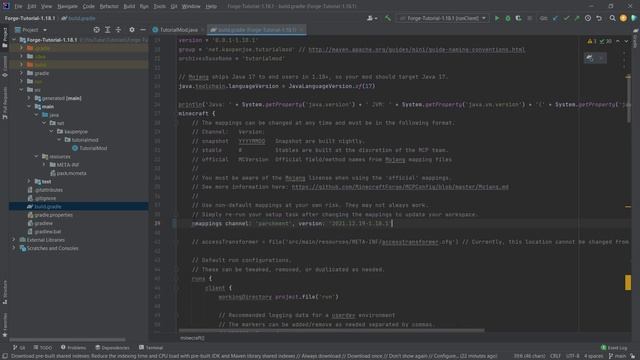Click Git Commit checkmark icon
Screen dimensions: 640x360
tap(566, 18)
